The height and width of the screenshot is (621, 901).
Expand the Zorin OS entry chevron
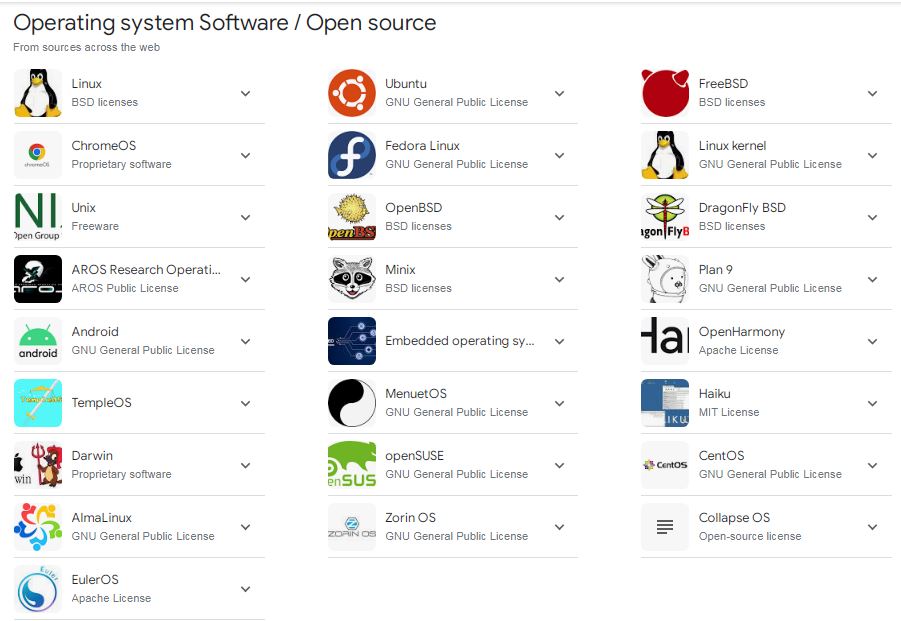pyautogui.click(x=560, y=527)
